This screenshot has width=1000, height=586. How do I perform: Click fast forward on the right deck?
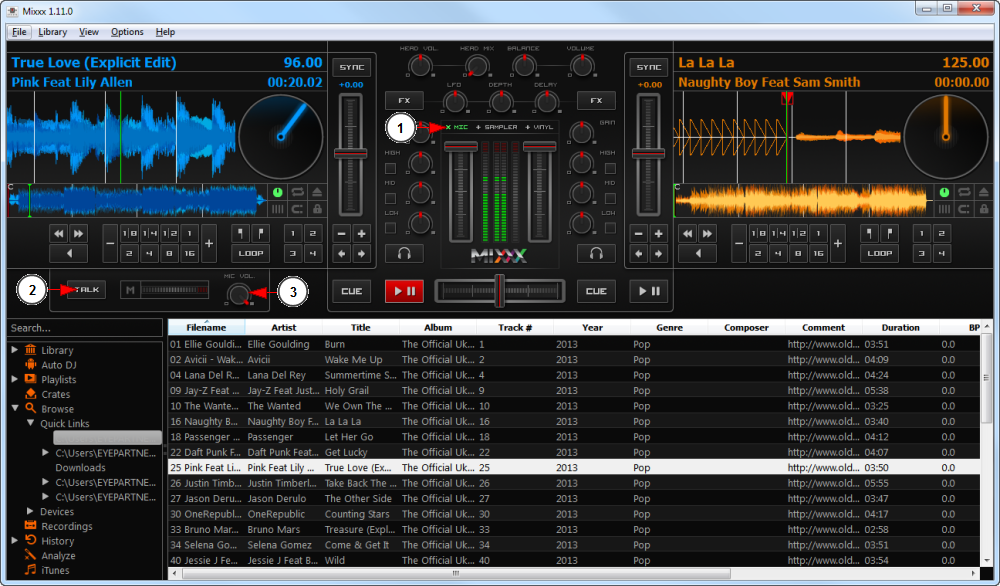pos(707,233)
